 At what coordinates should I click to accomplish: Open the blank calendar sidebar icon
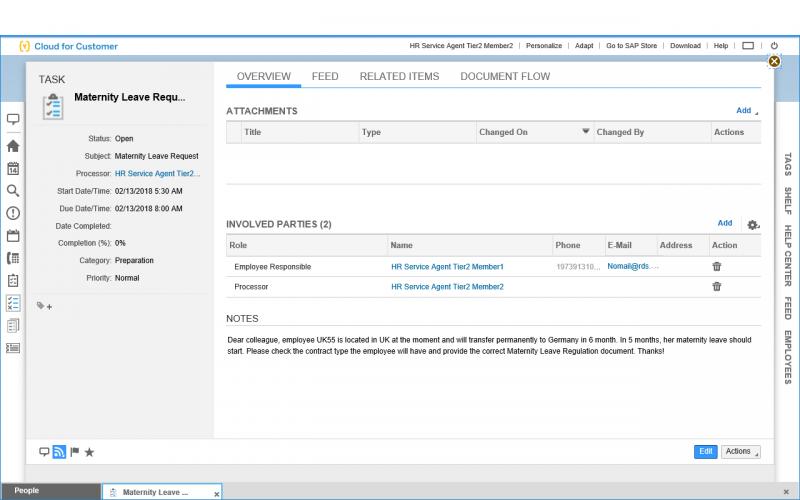[13, 236]
